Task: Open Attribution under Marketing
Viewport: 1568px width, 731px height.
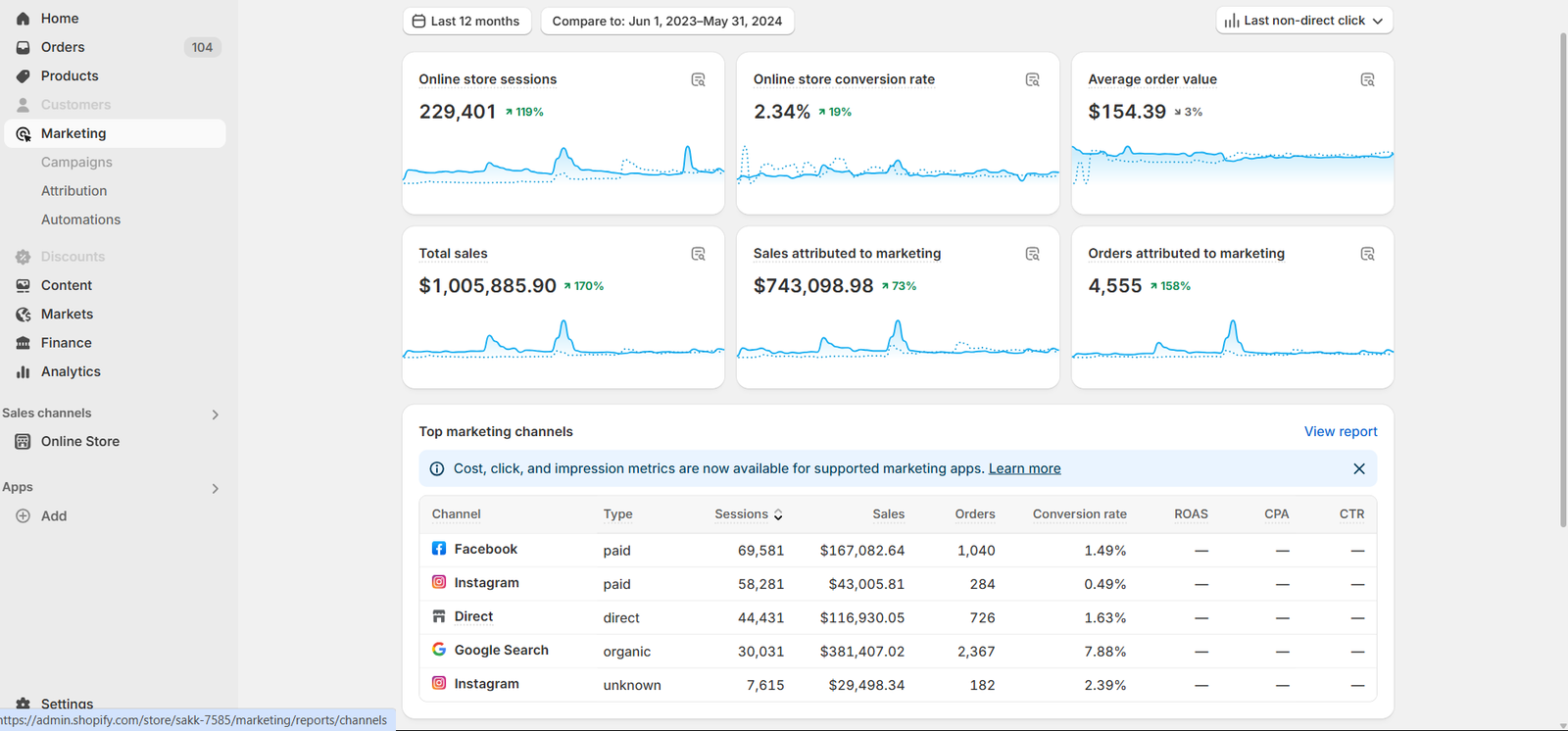Action: (73, 191)
